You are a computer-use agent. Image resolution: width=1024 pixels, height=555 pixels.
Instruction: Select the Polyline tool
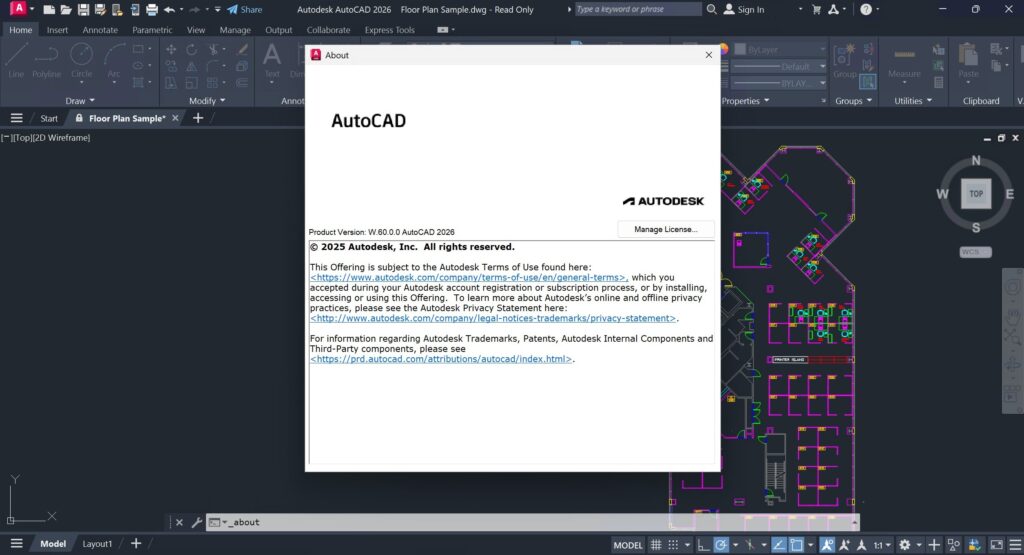pos(46,61)
